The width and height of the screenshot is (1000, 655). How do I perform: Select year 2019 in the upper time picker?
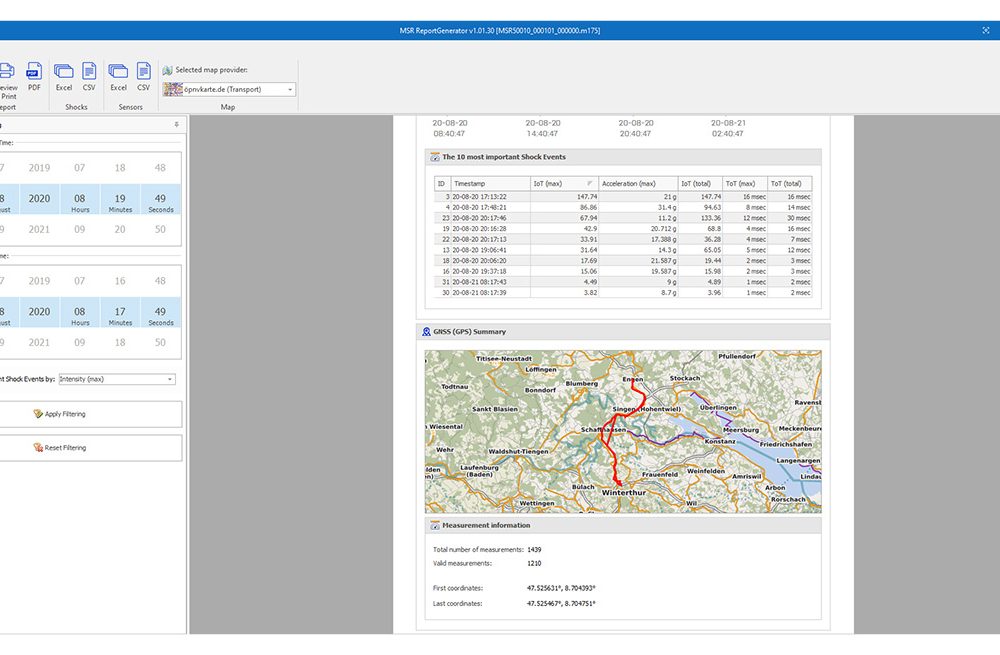pos(39,168)
